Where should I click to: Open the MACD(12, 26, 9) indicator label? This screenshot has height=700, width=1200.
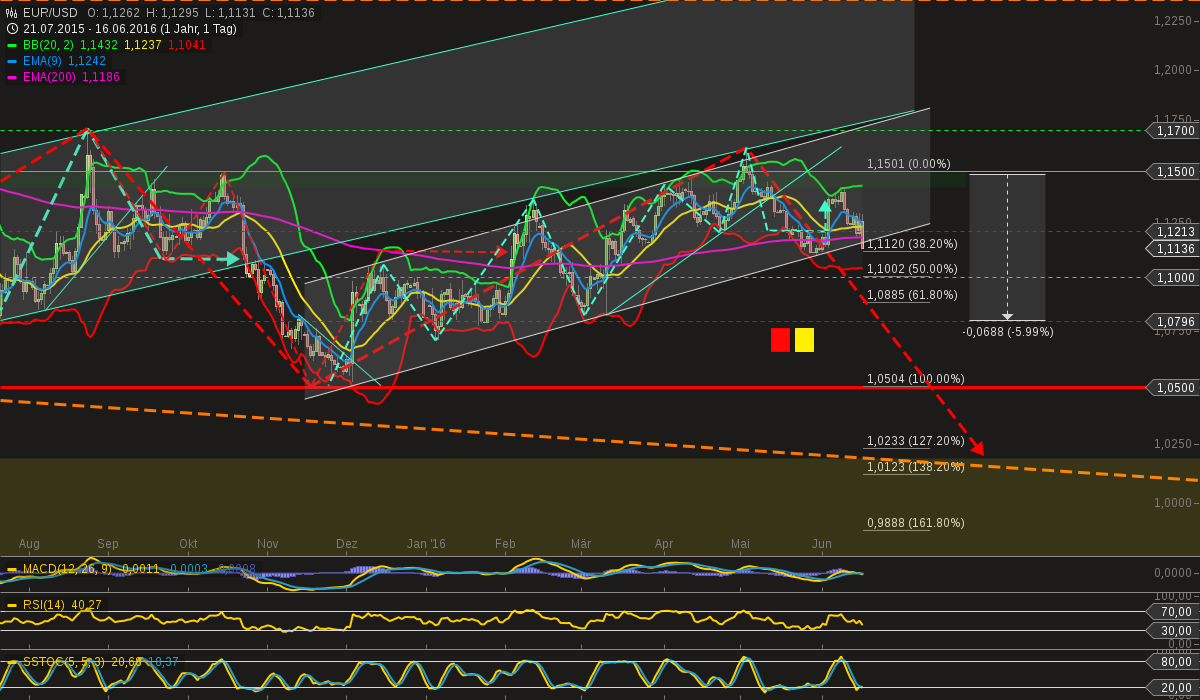(67, 569)
